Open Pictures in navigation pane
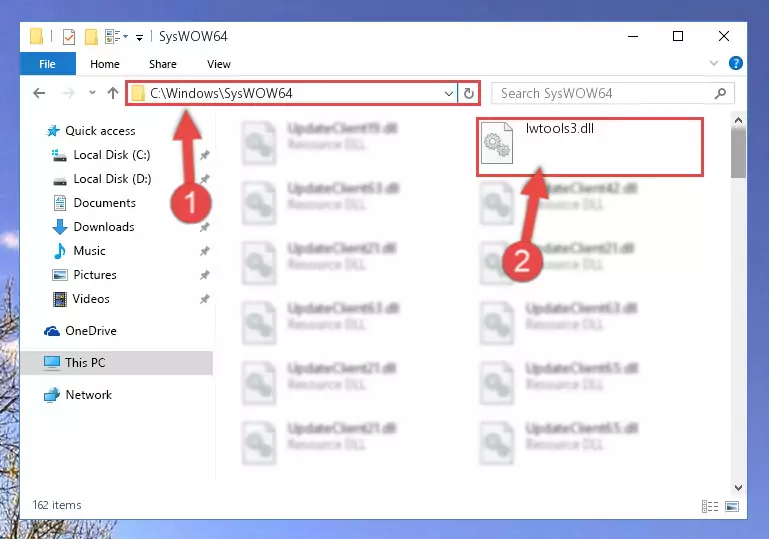Image resolution: width=769 pixels, height=539 pixels. (95, 275)
